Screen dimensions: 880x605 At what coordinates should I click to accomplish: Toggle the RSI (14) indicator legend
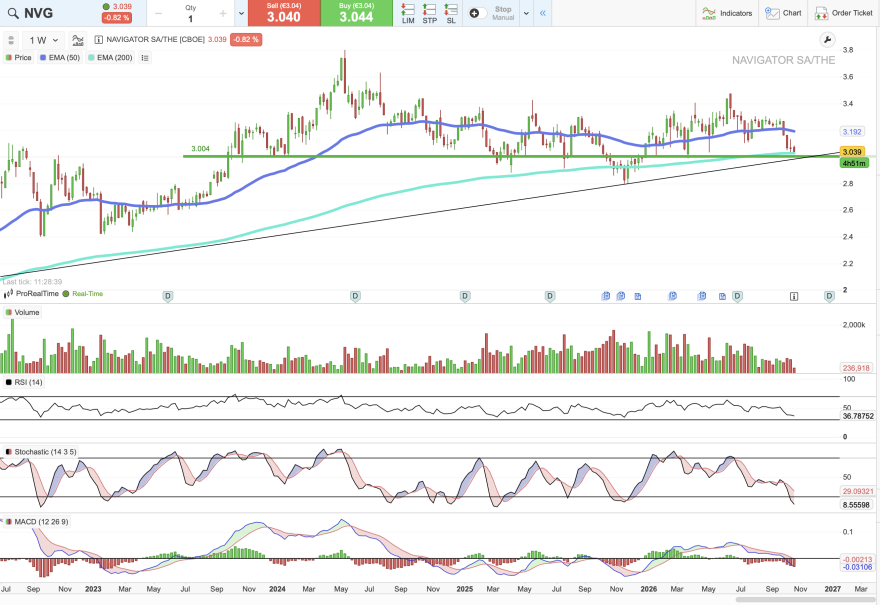[x=24, y=382]
